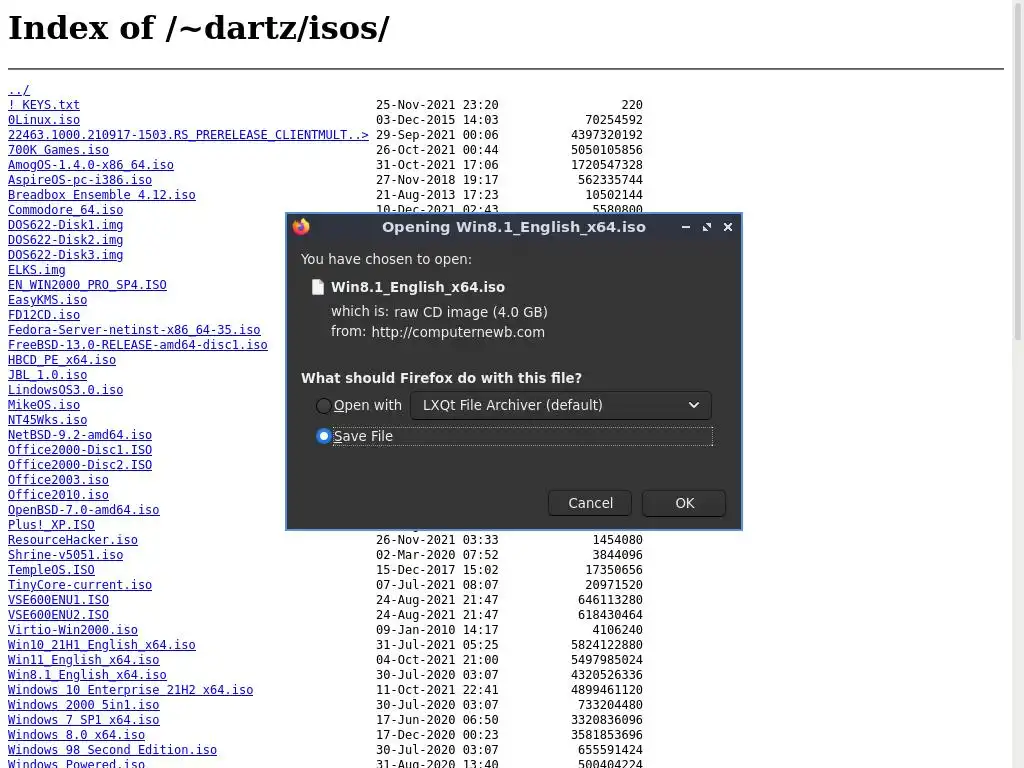Download Win10_21H1_English_x64.iso
The height and width of the screenshot is (768, 1024).
[102, 646]
